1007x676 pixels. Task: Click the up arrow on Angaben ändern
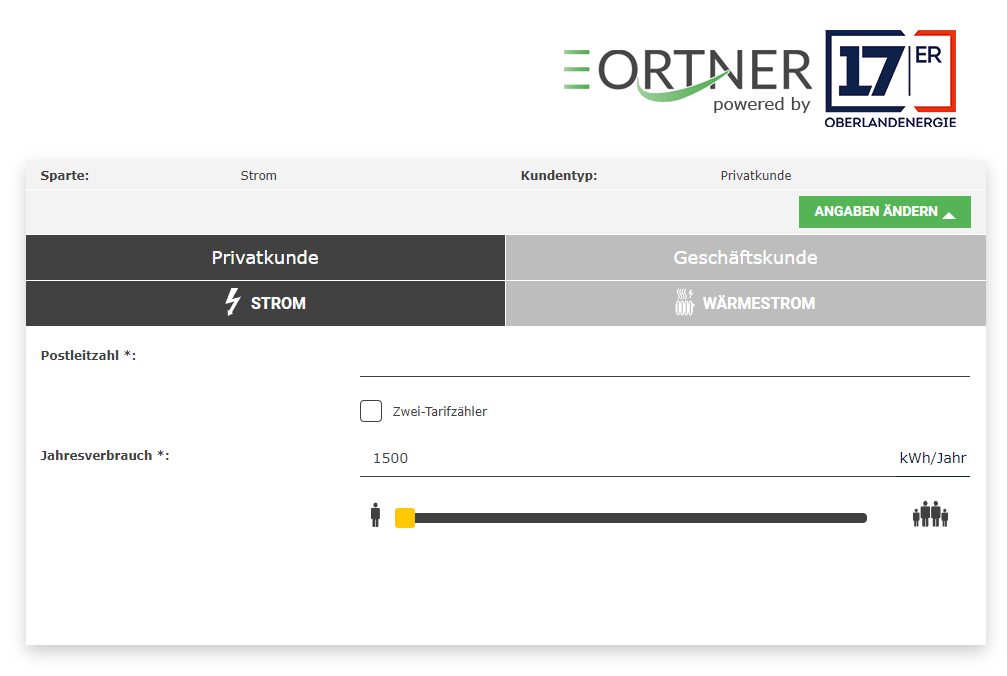coord(949,214)
